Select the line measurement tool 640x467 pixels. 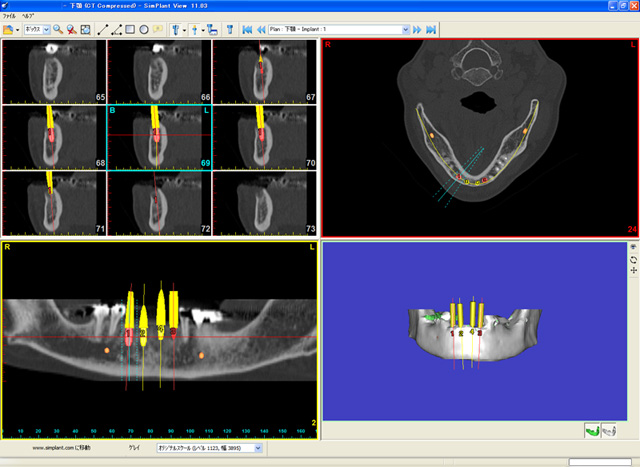point(103,30)
